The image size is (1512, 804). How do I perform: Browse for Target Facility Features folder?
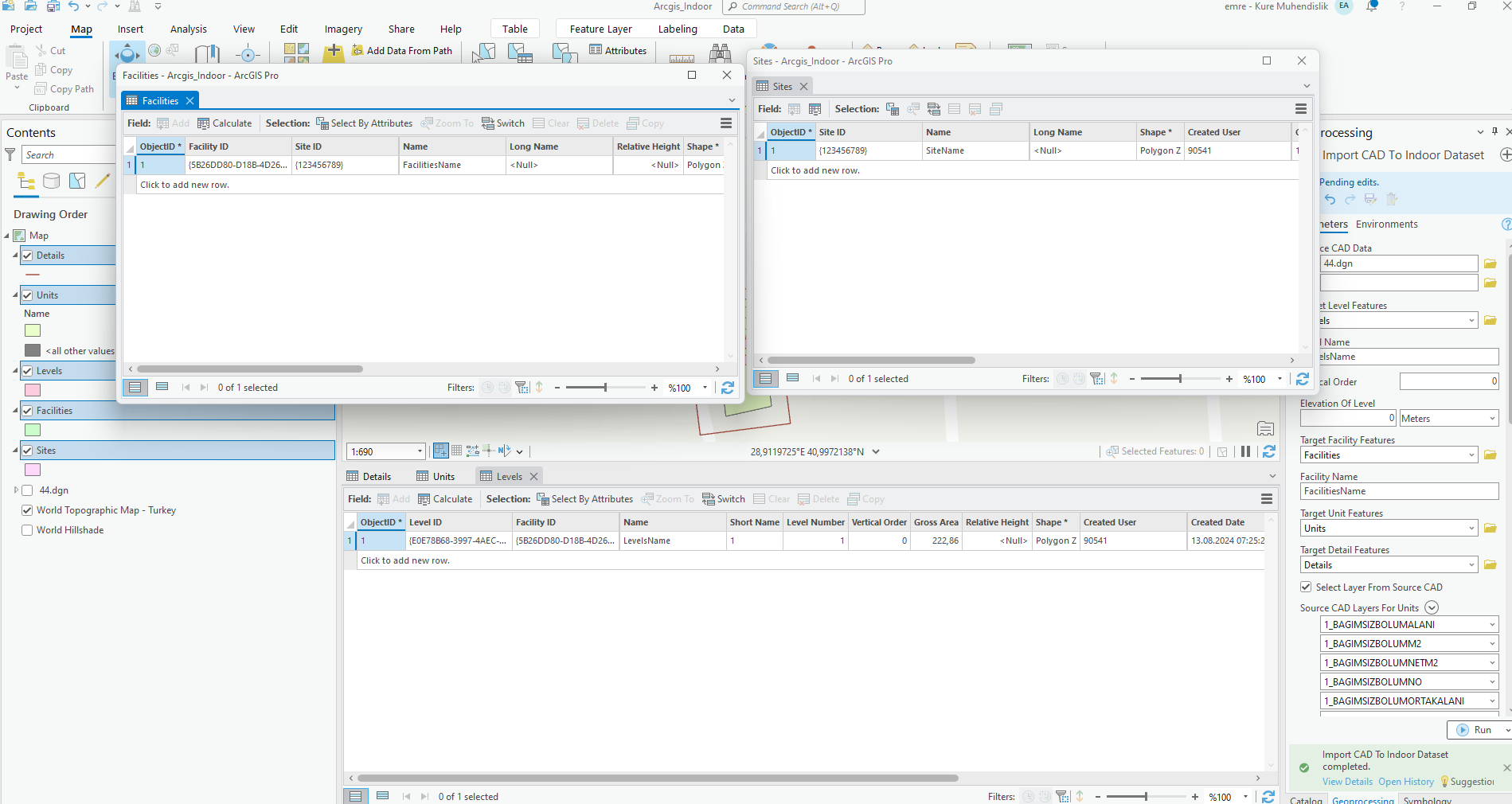[1491, 455]
